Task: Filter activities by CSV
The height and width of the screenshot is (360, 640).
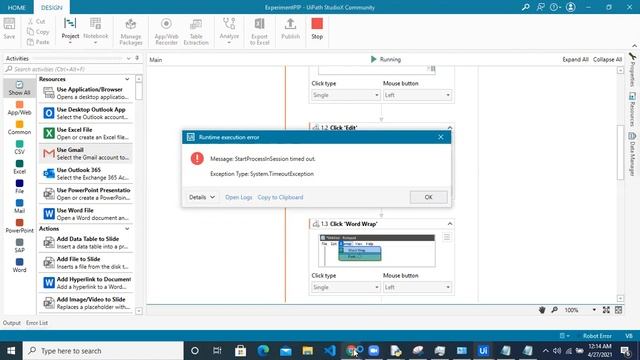Action: 19,147
